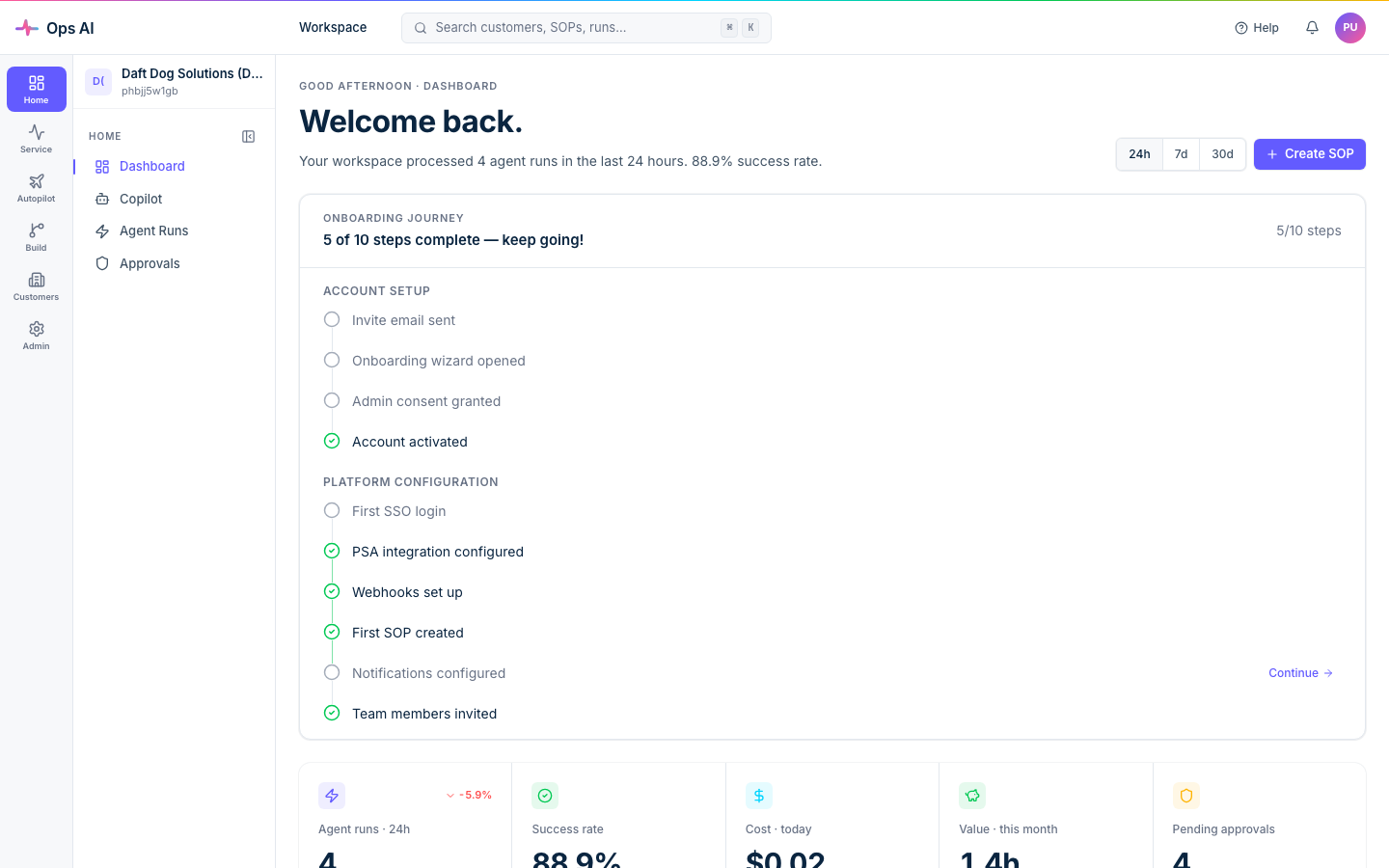Click PSA integration configured check circle
The width and height of the screenshot is (1389, 868).
coord(332,551)
